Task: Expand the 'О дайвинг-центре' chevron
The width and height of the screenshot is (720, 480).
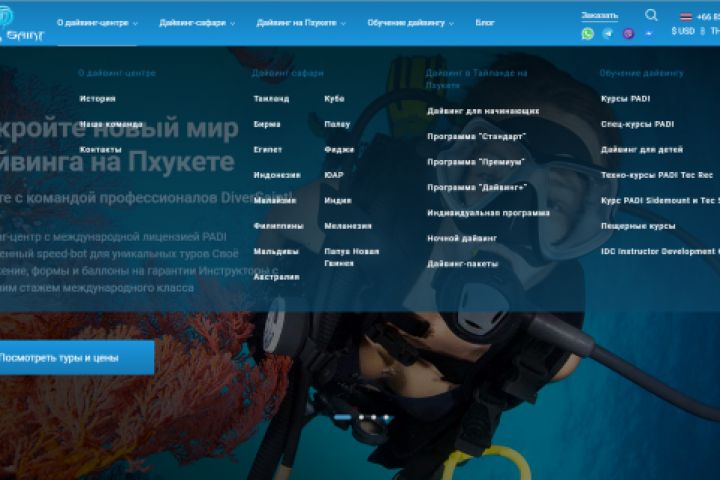Action: pyautogui.click(x=135, y=23)
